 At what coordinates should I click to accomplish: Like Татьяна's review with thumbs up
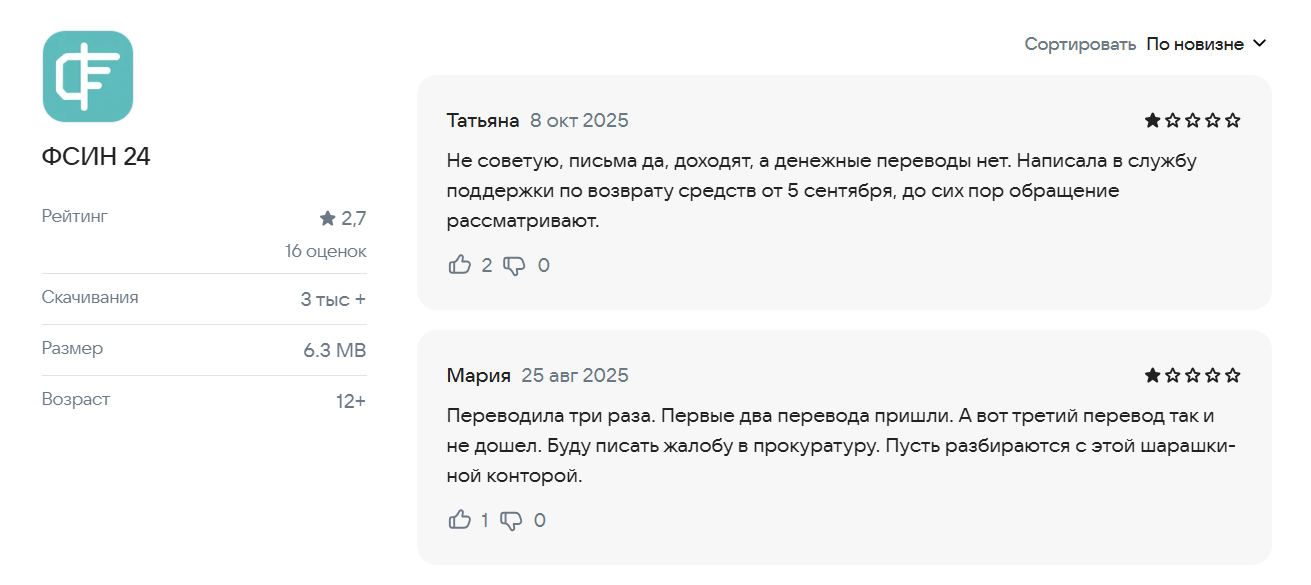(460, 265)
